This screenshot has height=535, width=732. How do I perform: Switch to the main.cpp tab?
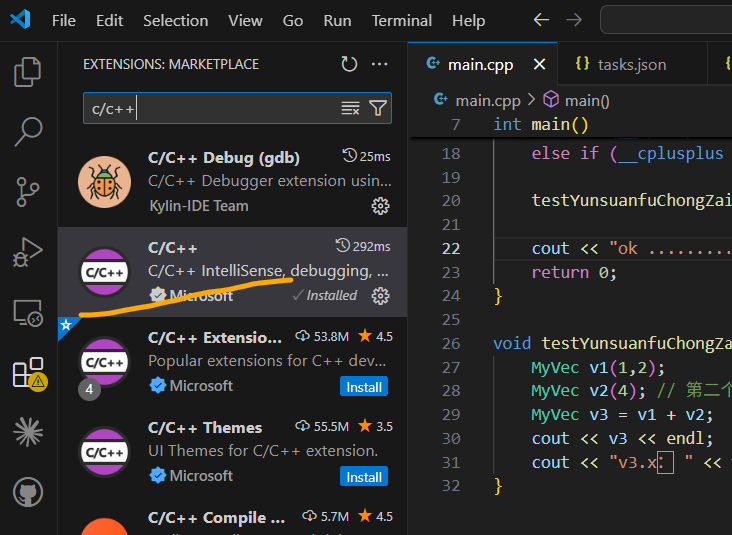480,64
